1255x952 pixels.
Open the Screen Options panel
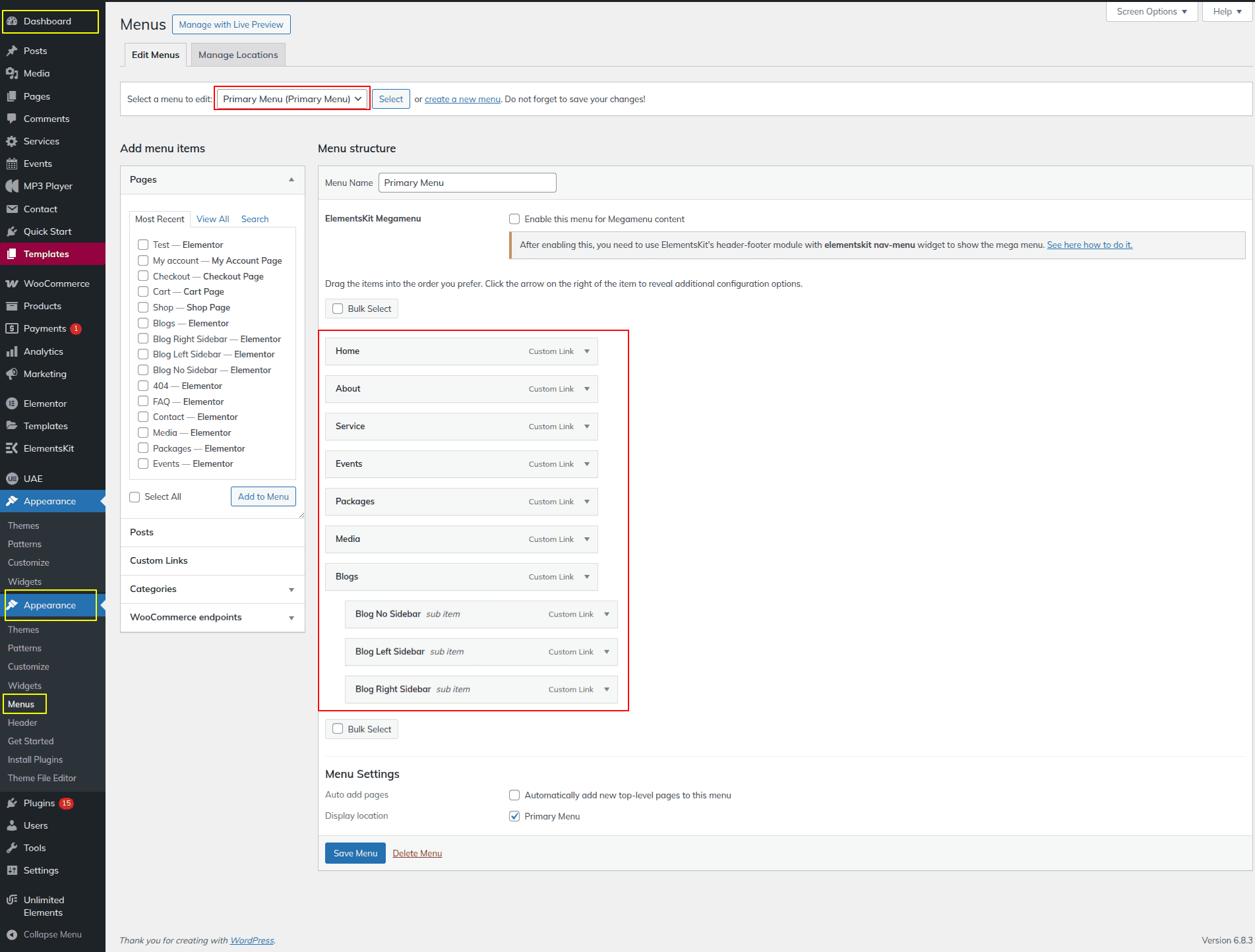[x=1151, y=11]
